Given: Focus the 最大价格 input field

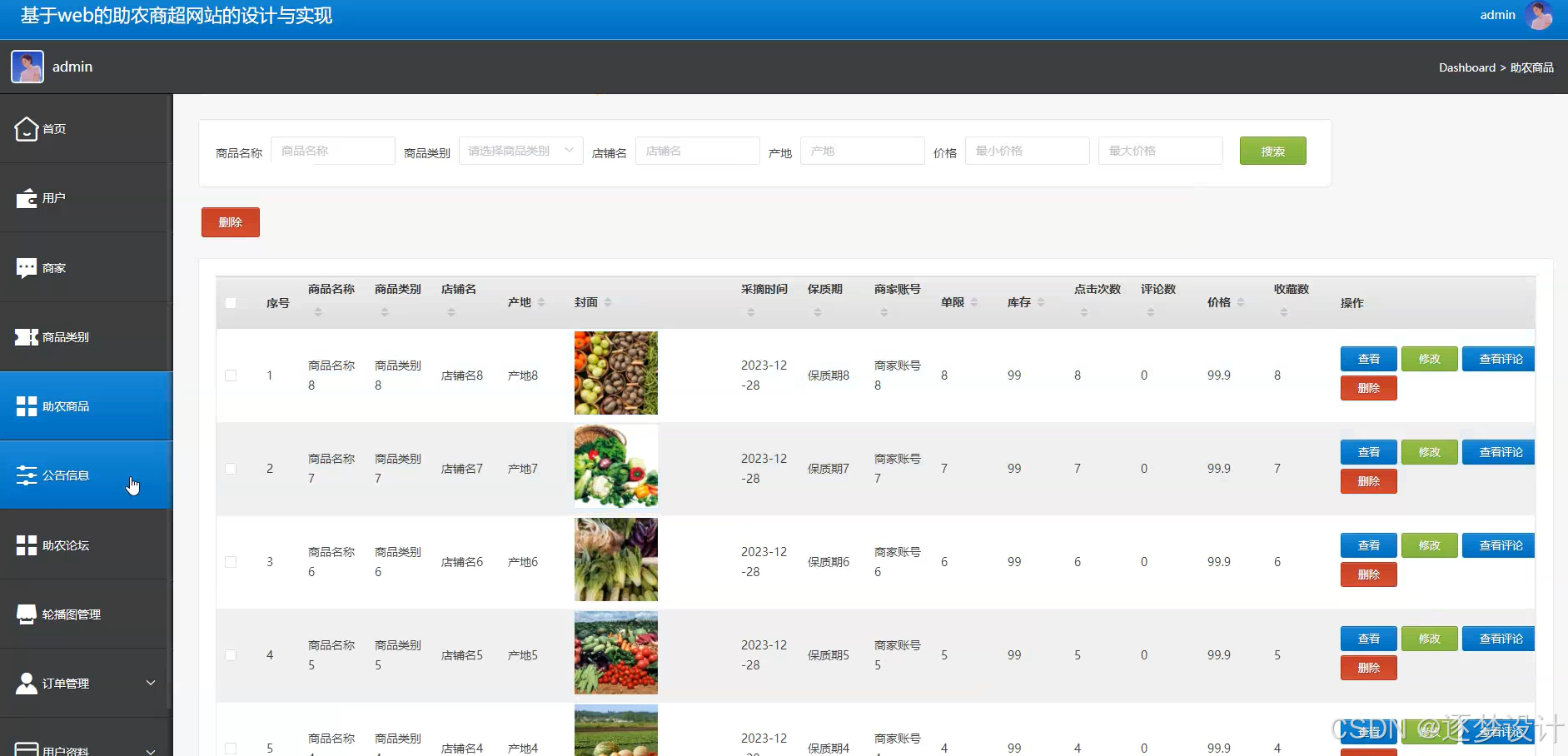Looking at the screenshot, I should click(1161, 151).
